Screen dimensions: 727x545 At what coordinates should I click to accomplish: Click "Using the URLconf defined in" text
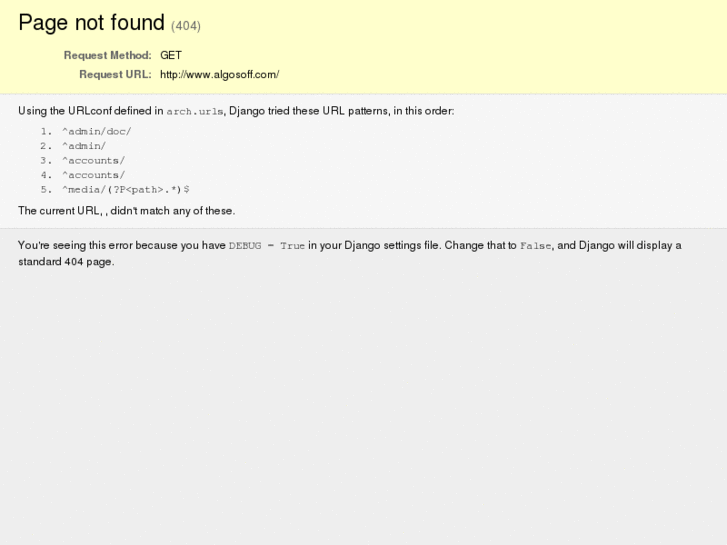tap(90, 111)
